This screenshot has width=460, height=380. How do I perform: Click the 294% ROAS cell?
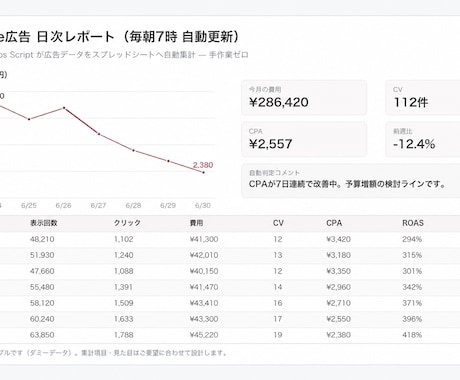coord(412,239)
